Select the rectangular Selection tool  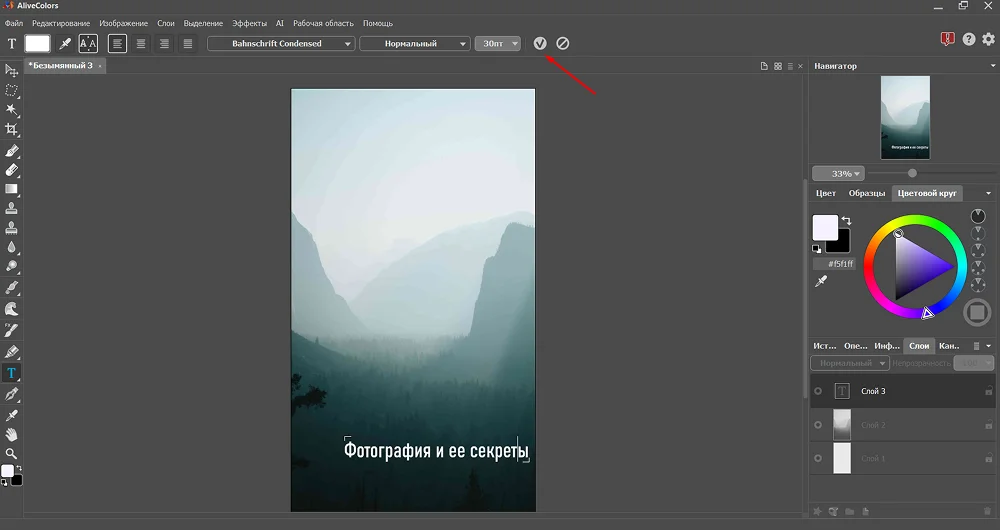11,91
